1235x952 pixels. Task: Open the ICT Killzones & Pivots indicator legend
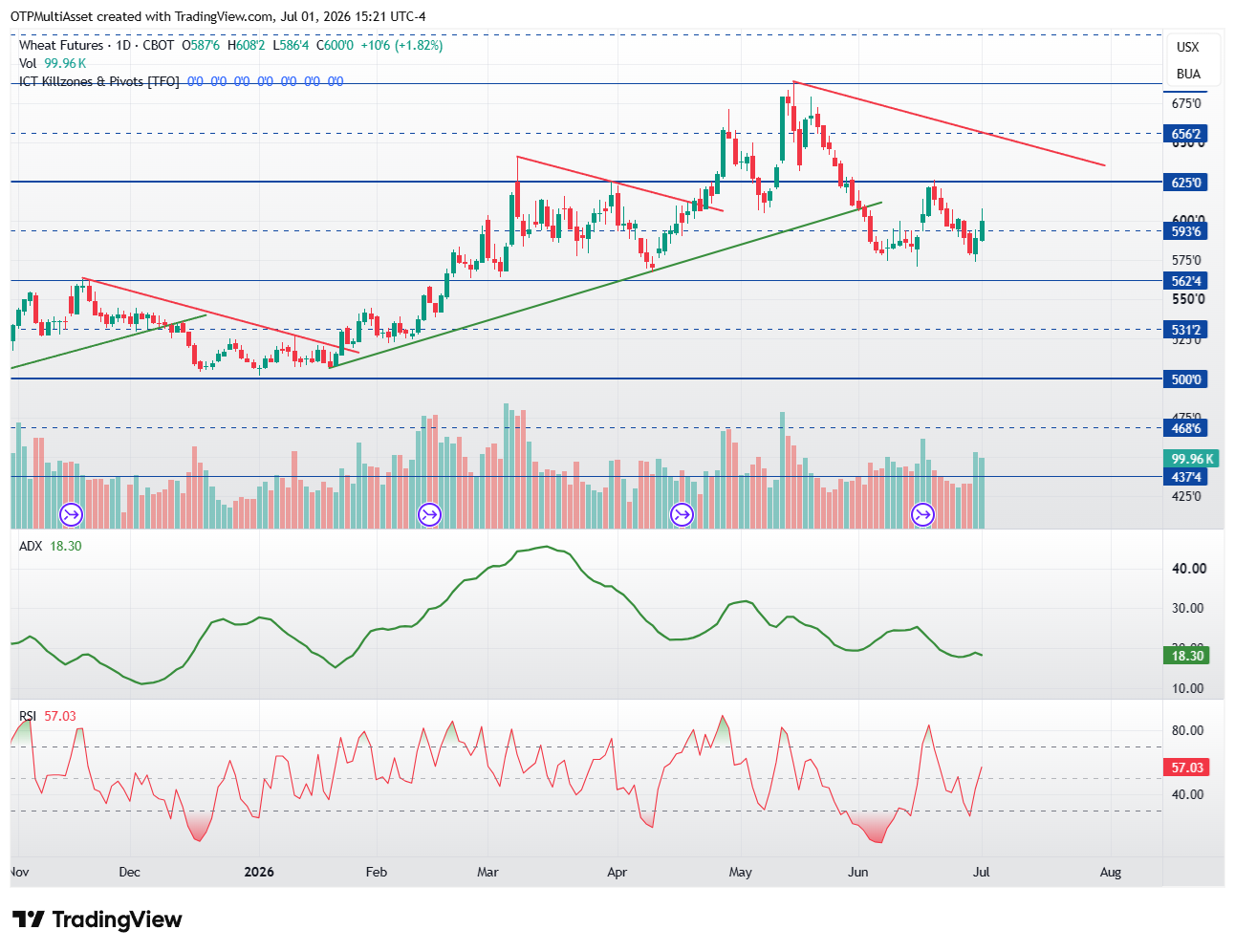click(x=98, y=81)
